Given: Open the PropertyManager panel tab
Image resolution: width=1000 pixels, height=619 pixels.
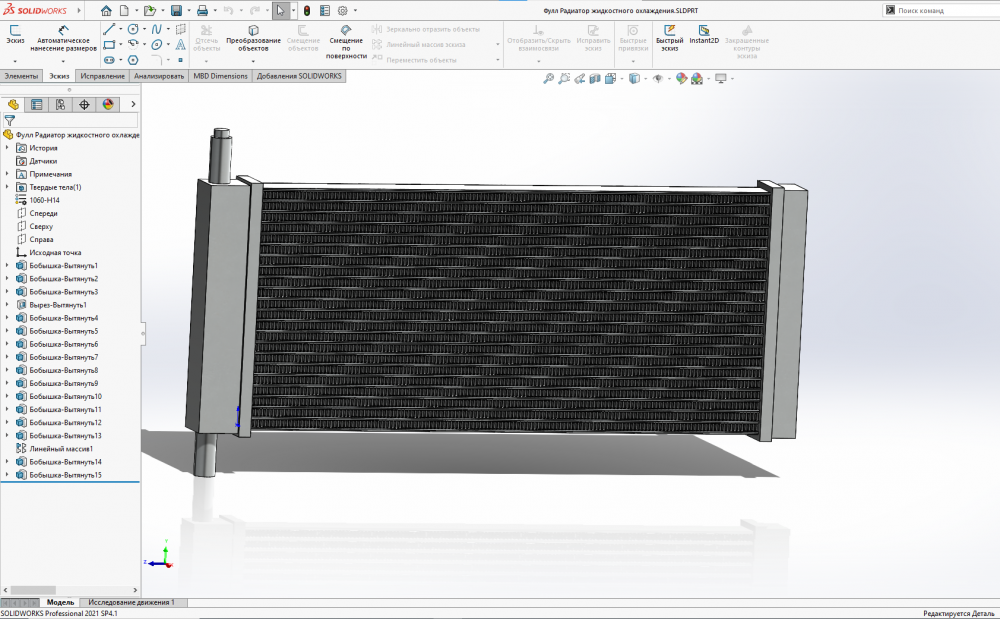Looking at the screenshot, I should (x=37, y=104).
